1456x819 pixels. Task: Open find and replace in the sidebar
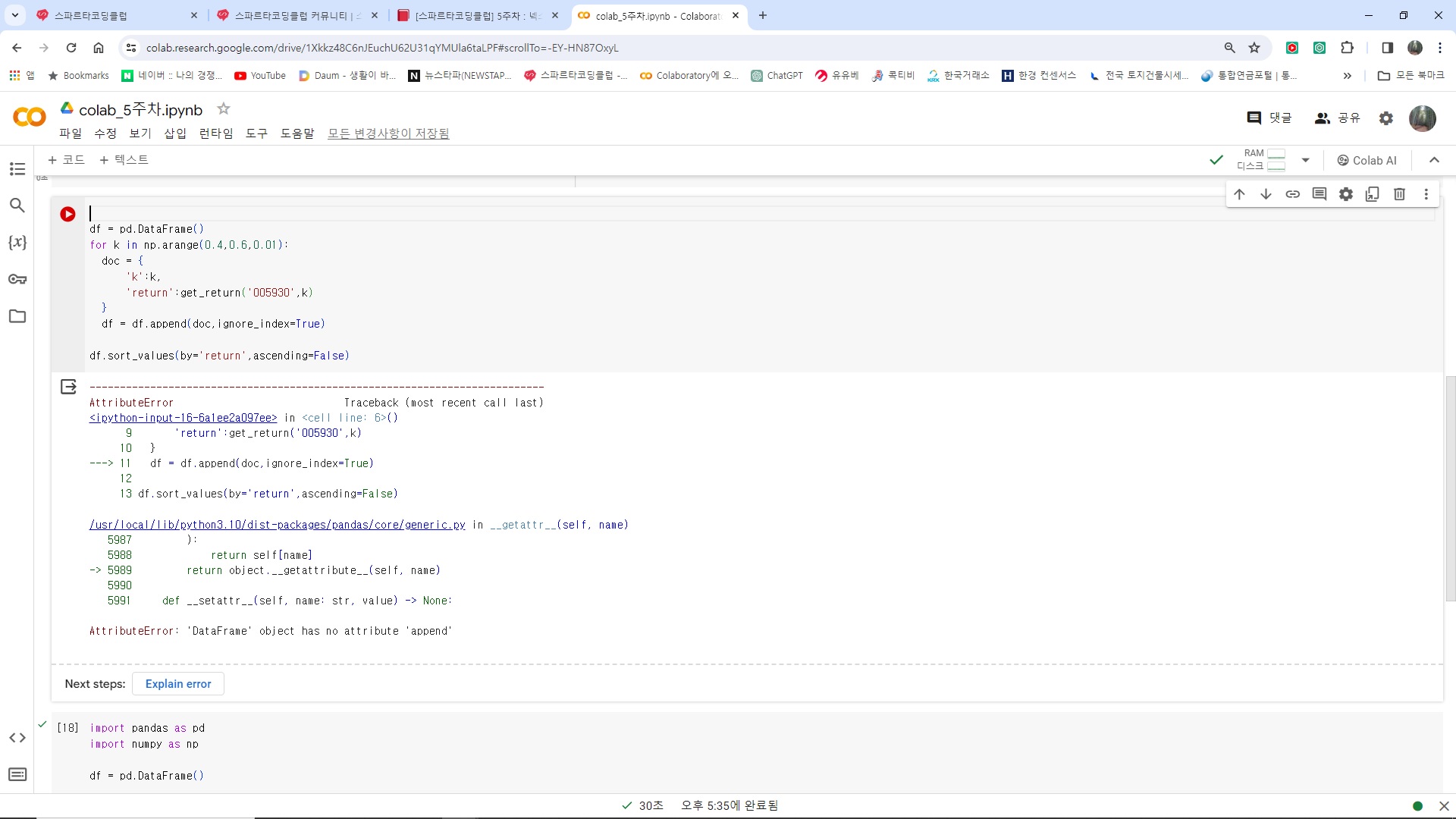(17, 206)
